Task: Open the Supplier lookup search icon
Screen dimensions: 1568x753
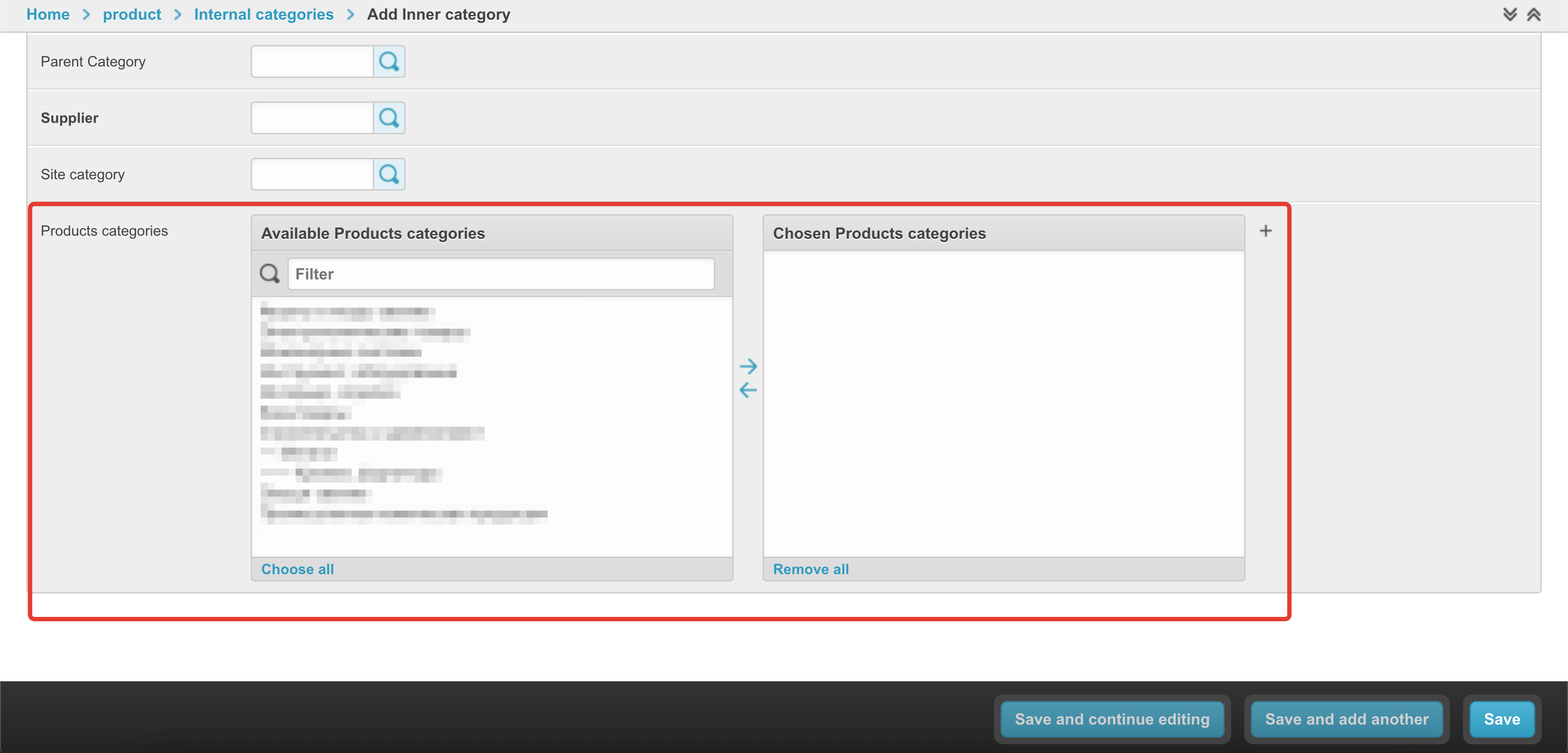Action: (x=389, y=118)
